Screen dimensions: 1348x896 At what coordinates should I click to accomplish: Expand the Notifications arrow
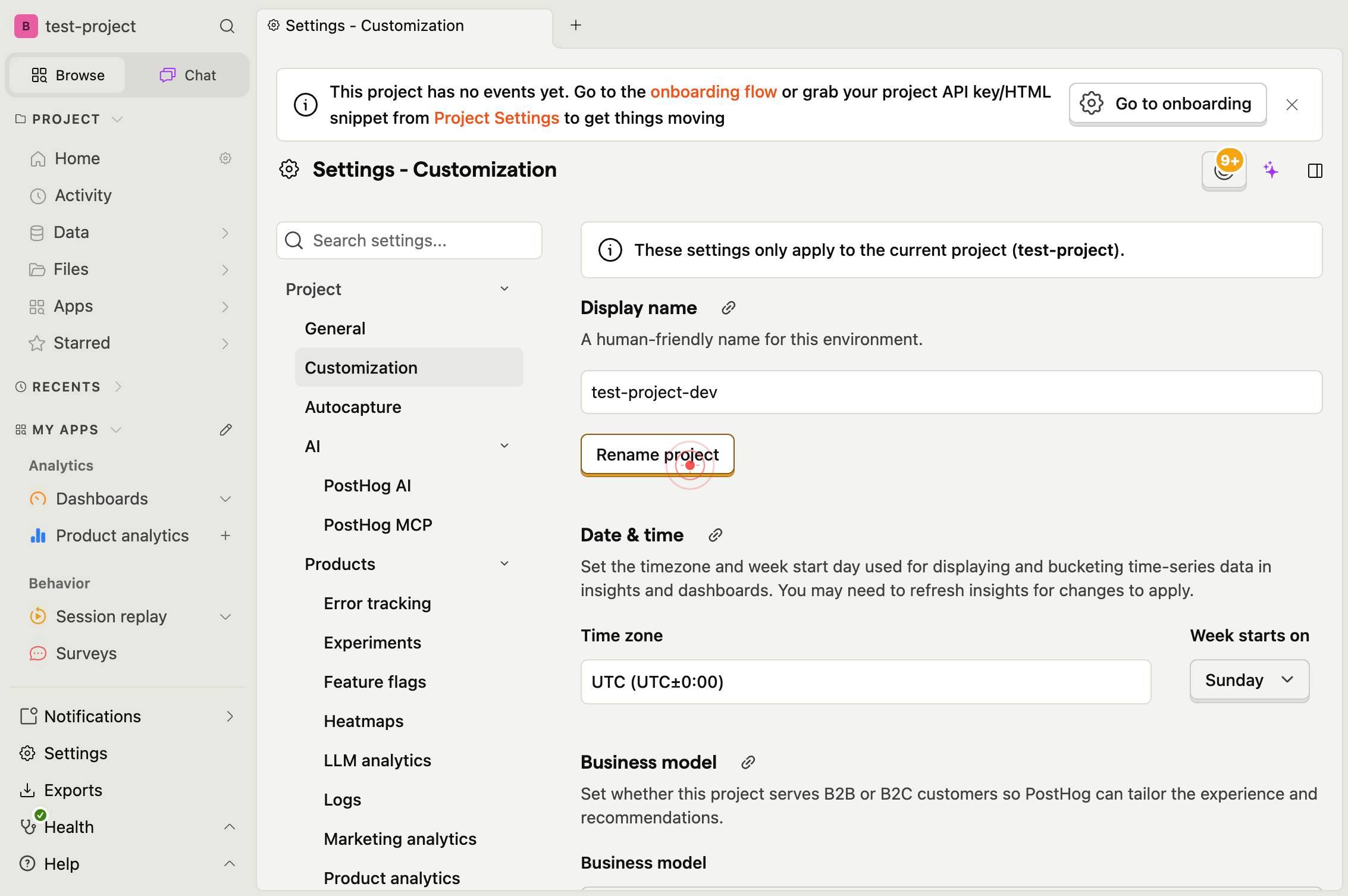tap(230, 716)
